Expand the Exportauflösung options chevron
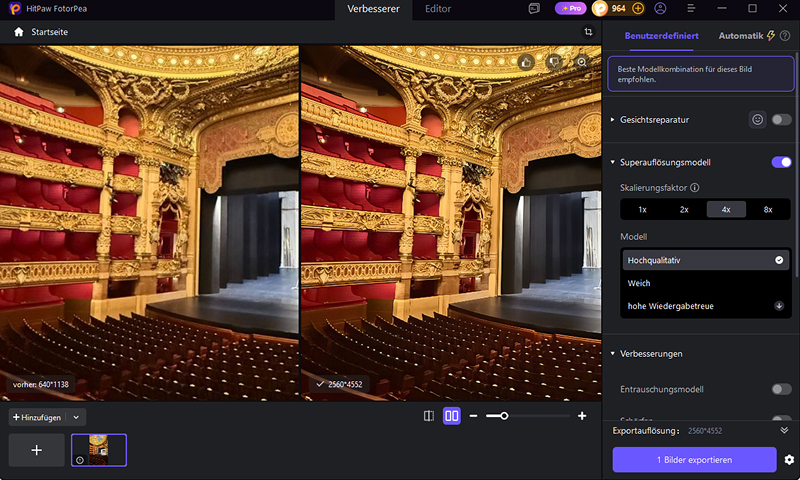Viewport: 800px width, 480px height. pyautogui.click(x=784, y=431)
